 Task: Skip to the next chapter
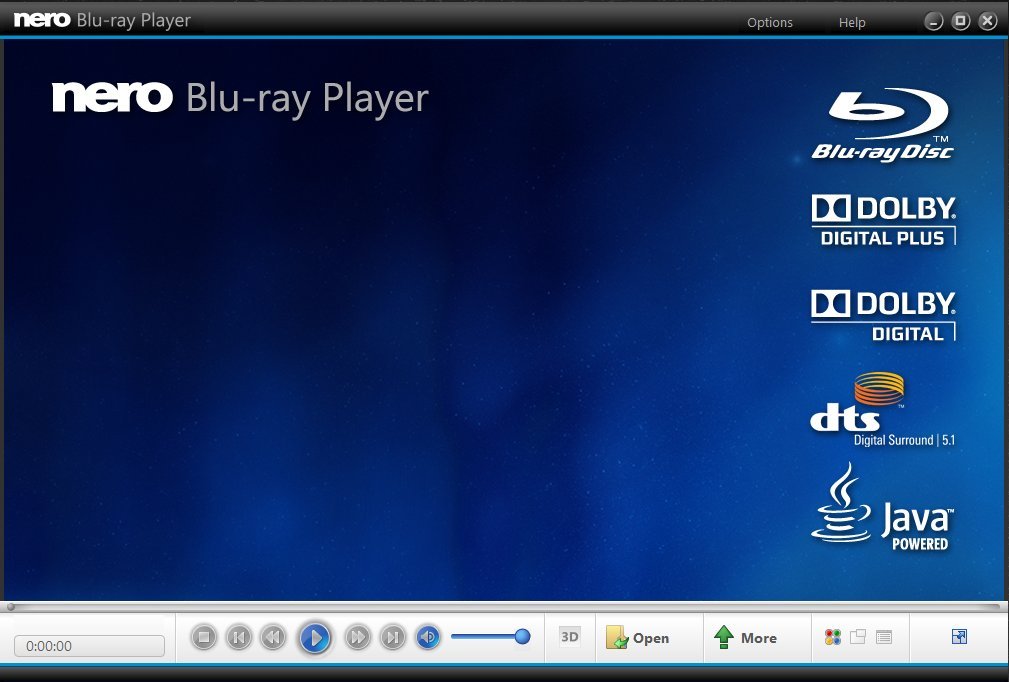point(393,637)
